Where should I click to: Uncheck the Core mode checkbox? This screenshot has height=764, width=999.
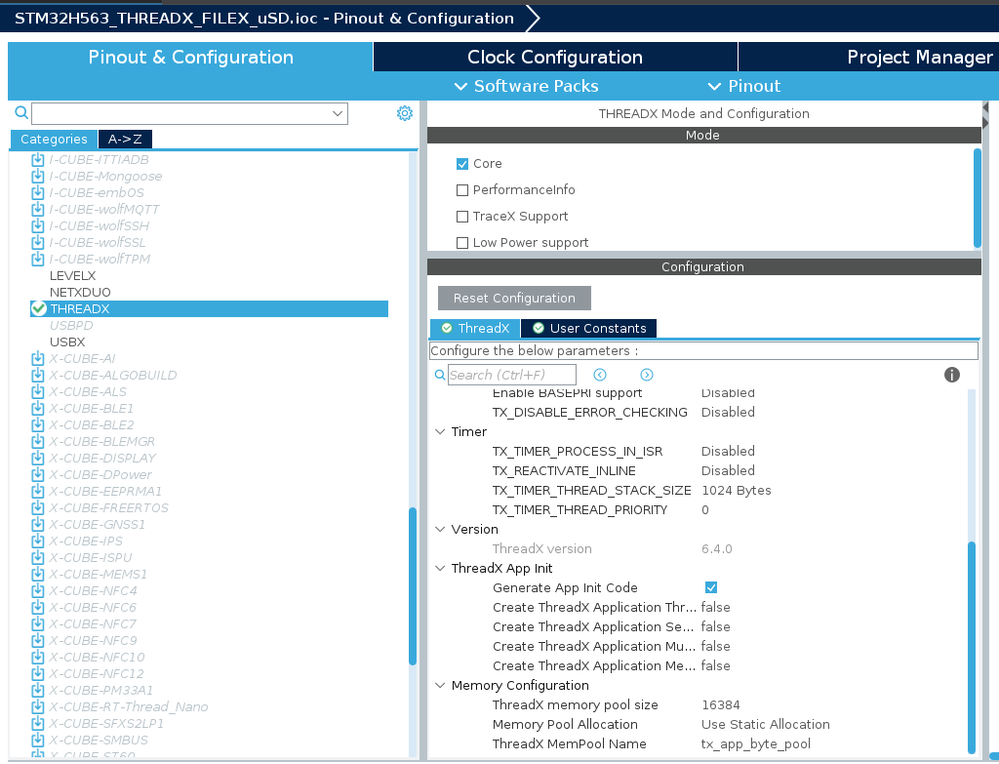tap(463, 164)
